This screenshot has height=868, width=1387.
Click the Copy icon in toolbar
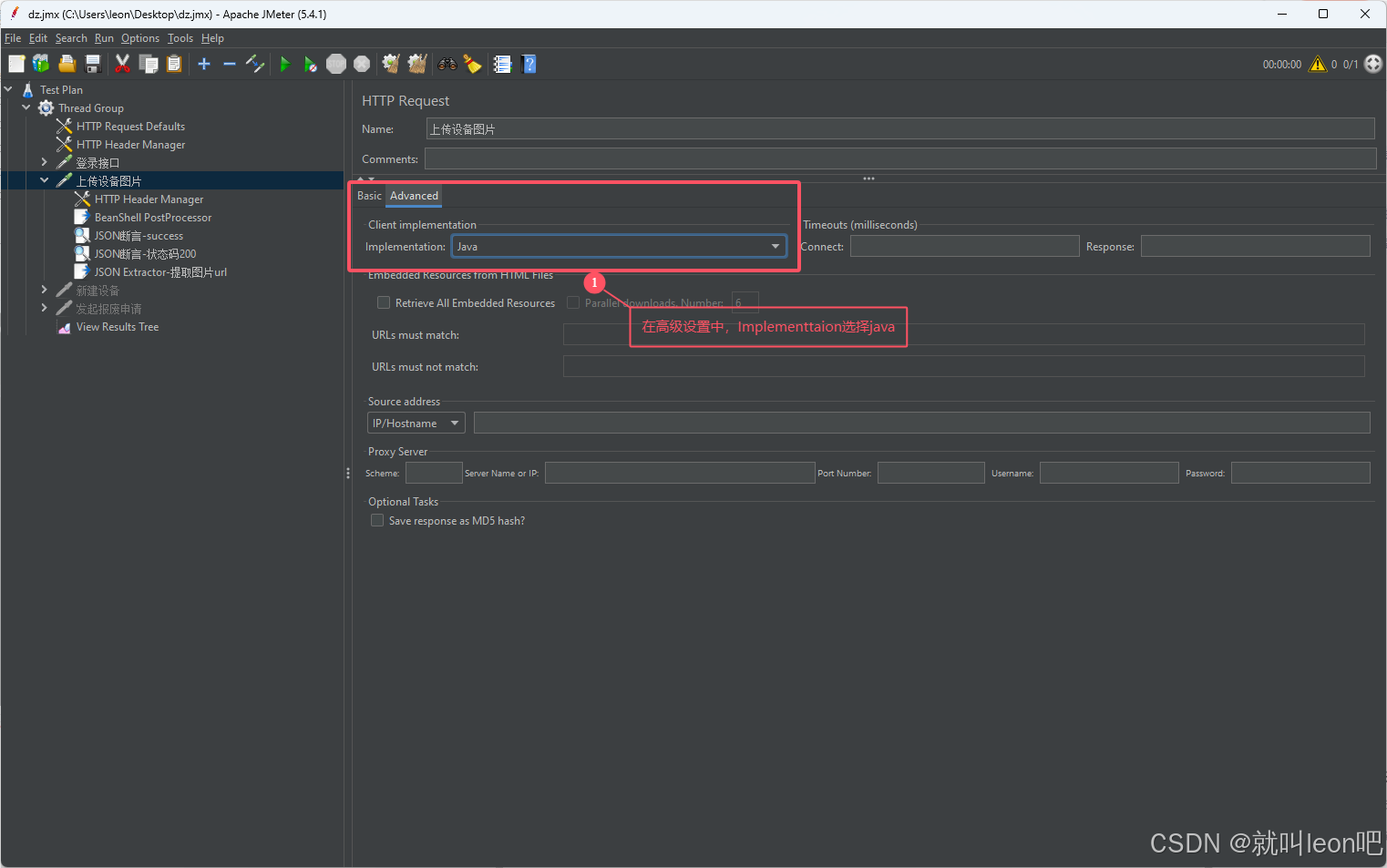click(149, 64)
